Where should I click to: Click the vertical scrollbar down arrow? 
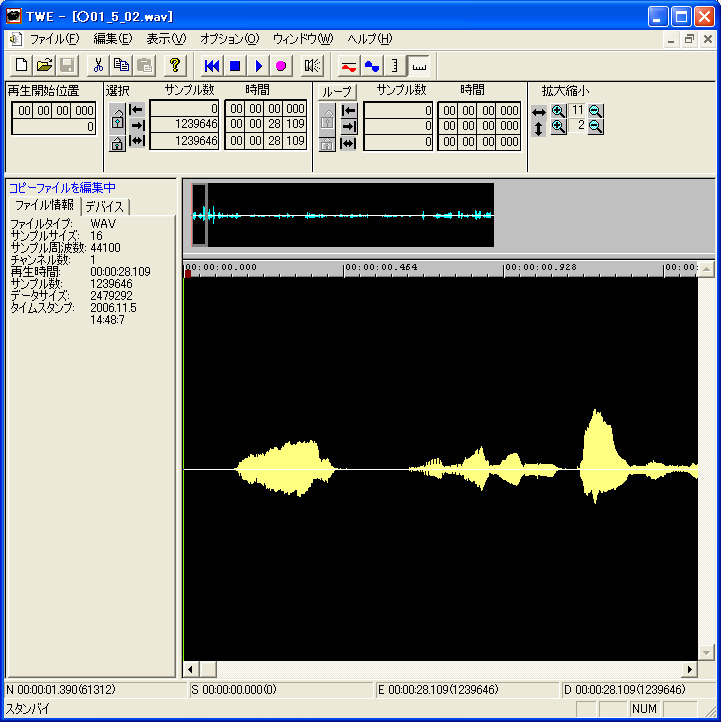pos(706,652)
